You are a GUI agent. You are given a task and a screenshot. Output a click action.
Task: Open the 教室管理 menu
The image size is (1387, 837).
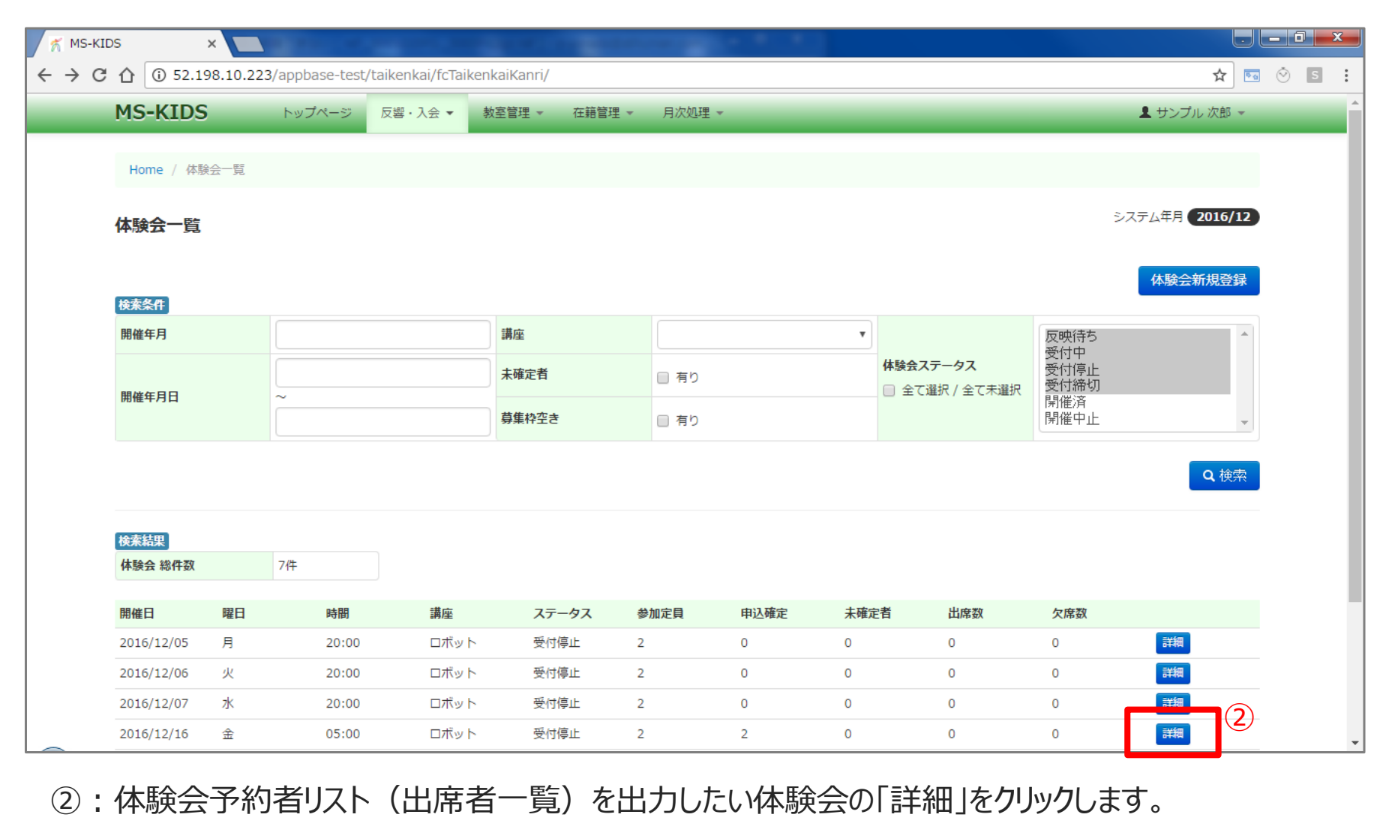coord(513,113)
